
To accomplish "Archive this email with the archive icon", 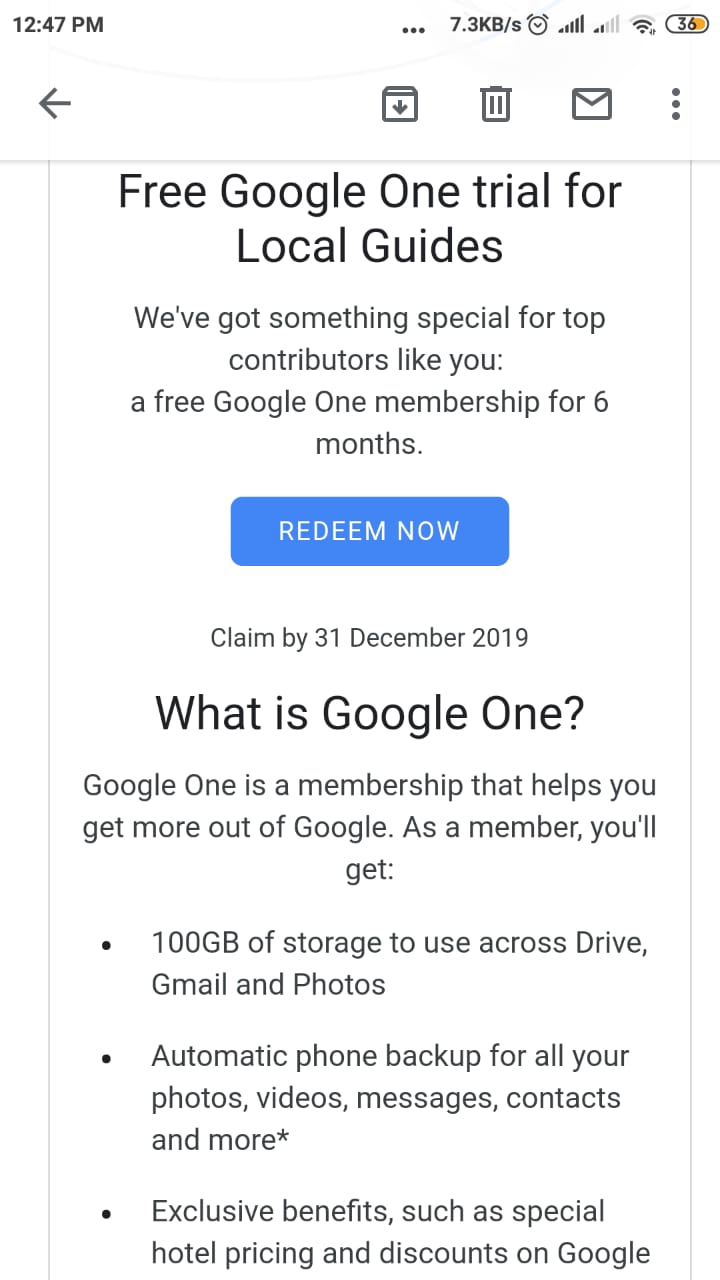I will (400, 103).
